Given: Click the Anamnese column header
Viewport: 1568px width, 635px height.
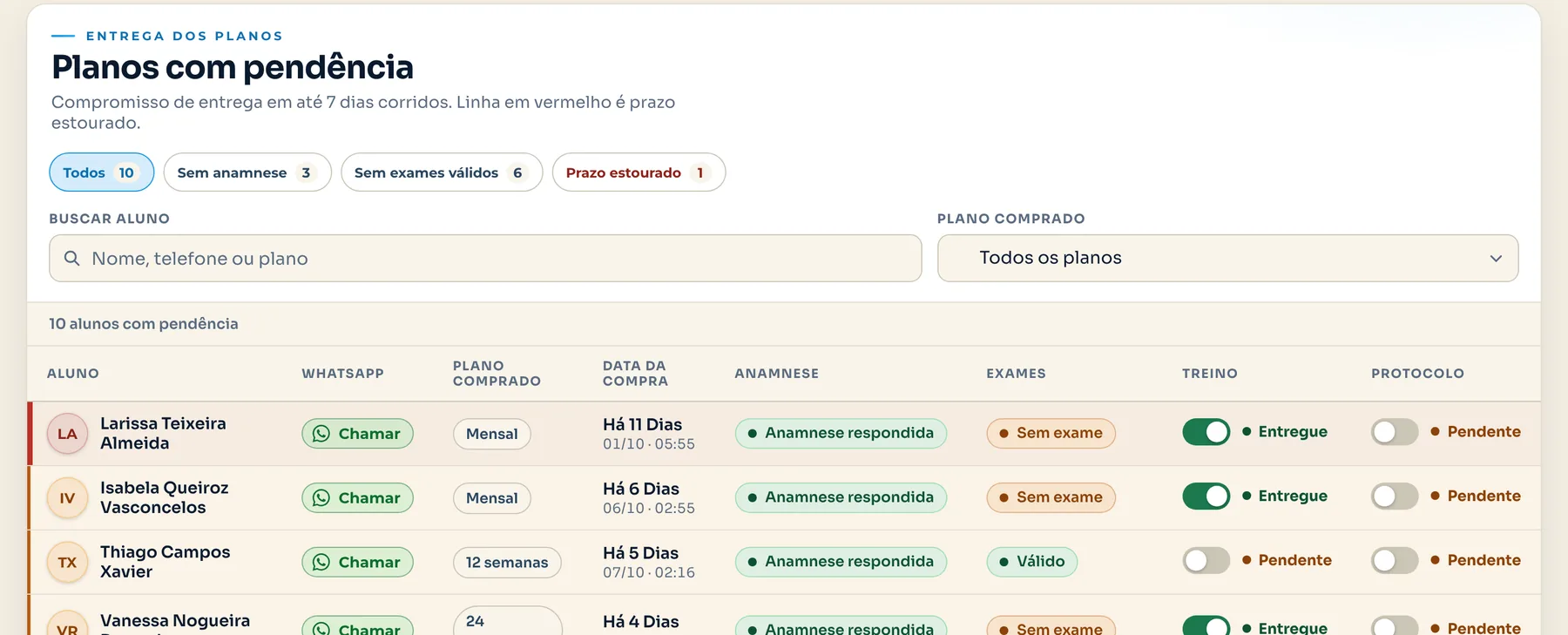Looking at the screenshot, I should pyautogui.click(x=776, y=374).
